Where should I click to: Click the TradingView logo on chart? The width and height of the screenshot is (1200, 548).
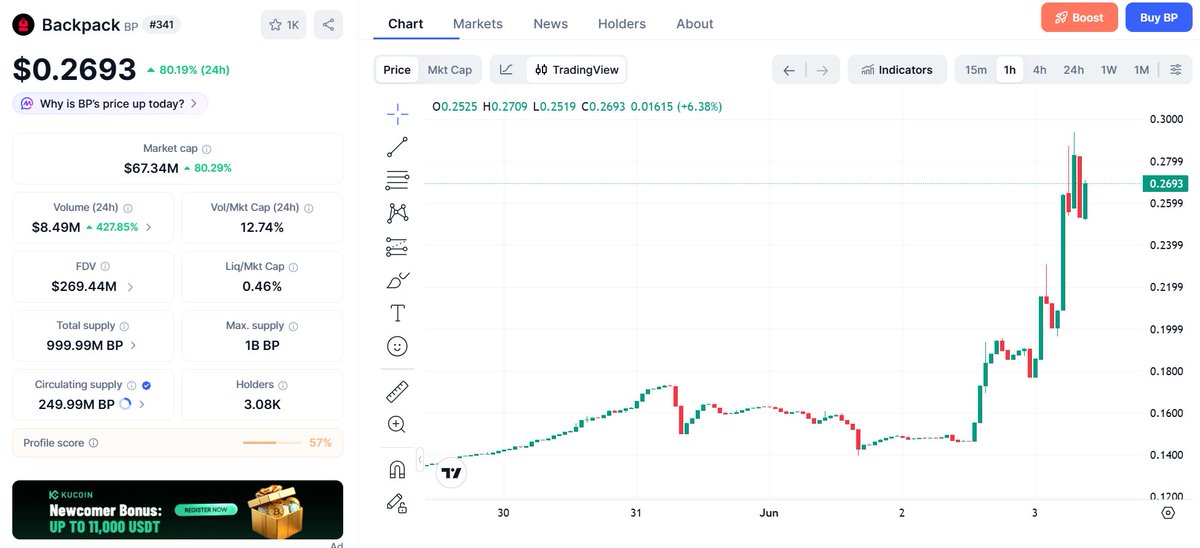click(452, 473)
